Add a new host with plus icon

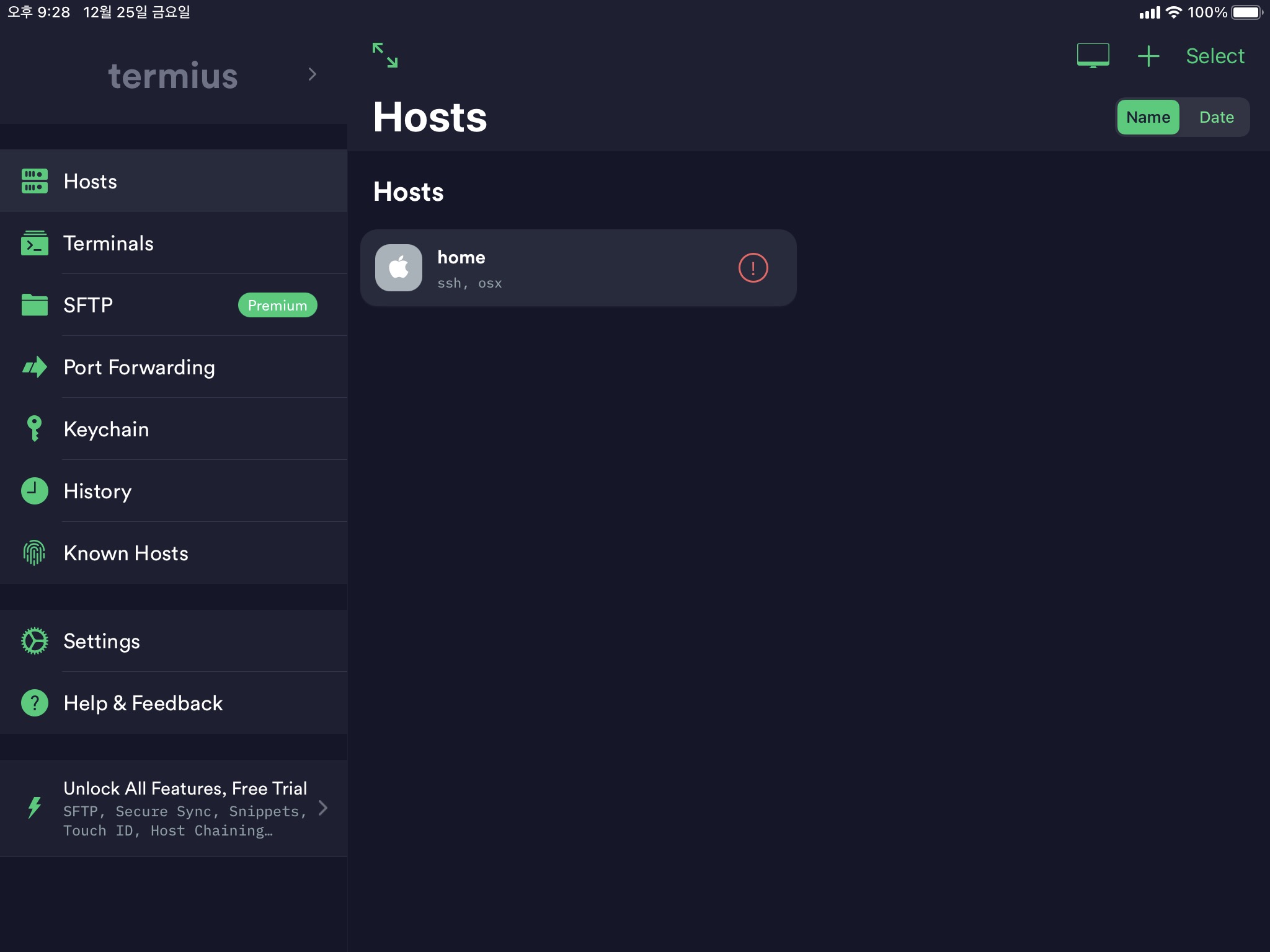click(x=1148, y=56)
